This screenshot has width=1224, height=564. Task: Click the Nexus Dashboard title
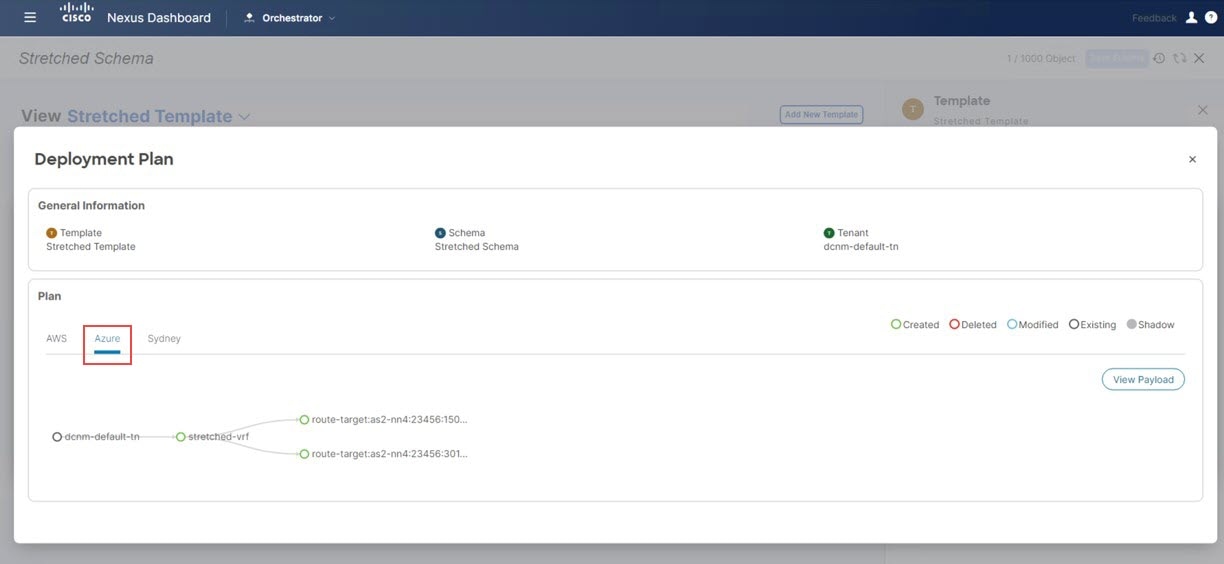click(159, 18)
